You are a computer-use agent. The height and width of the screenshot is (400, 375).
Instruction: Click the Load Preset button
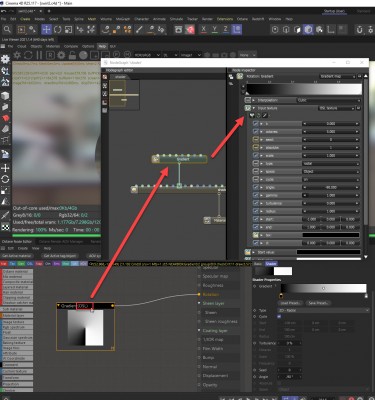pyautogui.click(x=290, y=303)
